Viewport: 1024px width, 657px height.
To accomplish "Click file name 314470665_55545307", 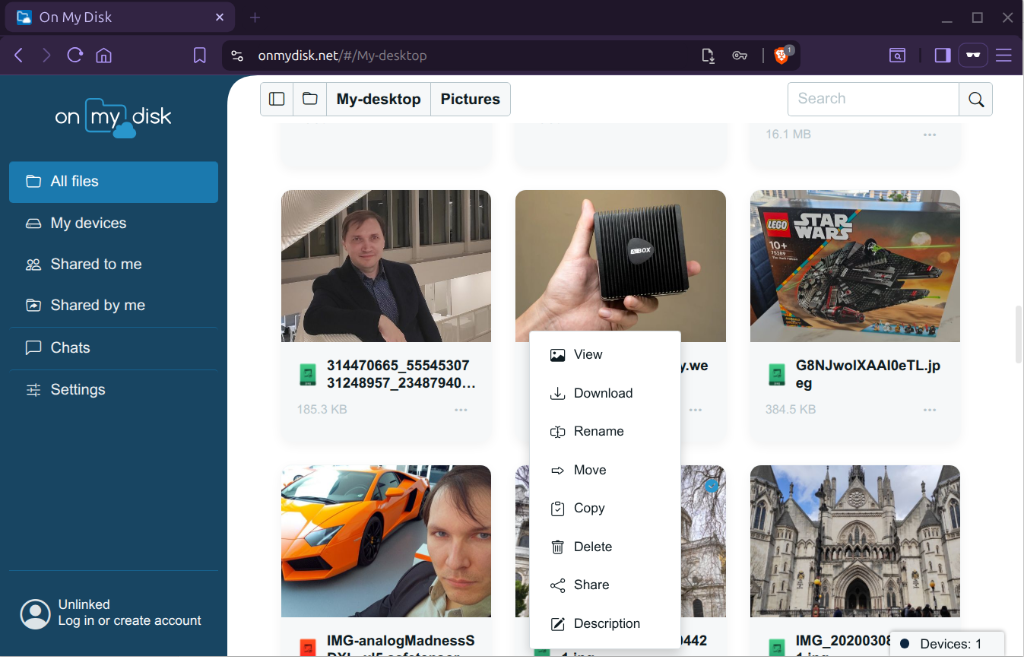I will pos(401,374).
